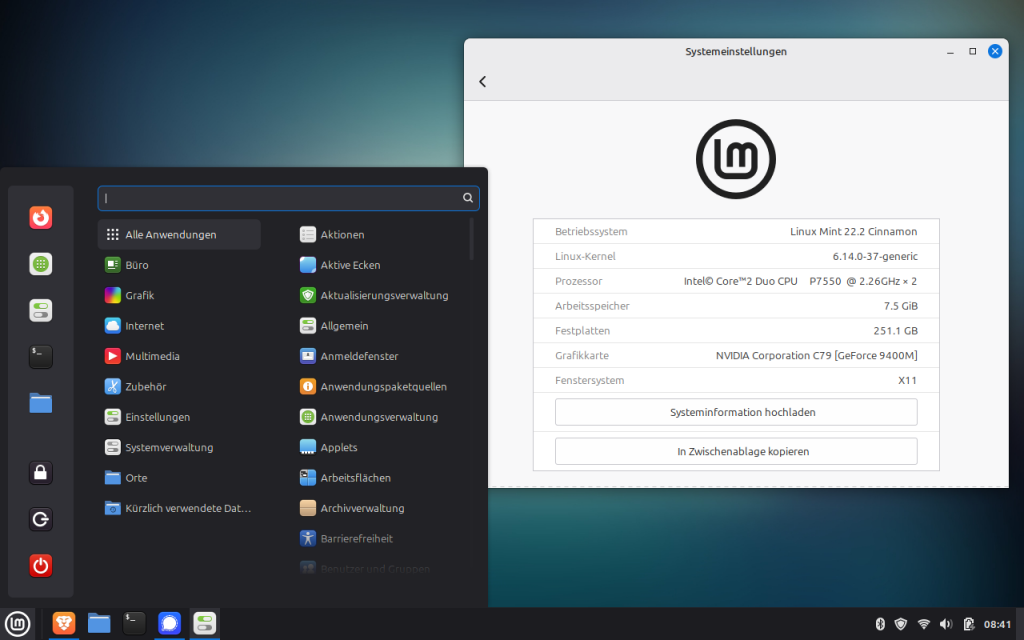
Task: Open the Linux Mint menu button
Action: pyautogui.click(x=18, y=624)
